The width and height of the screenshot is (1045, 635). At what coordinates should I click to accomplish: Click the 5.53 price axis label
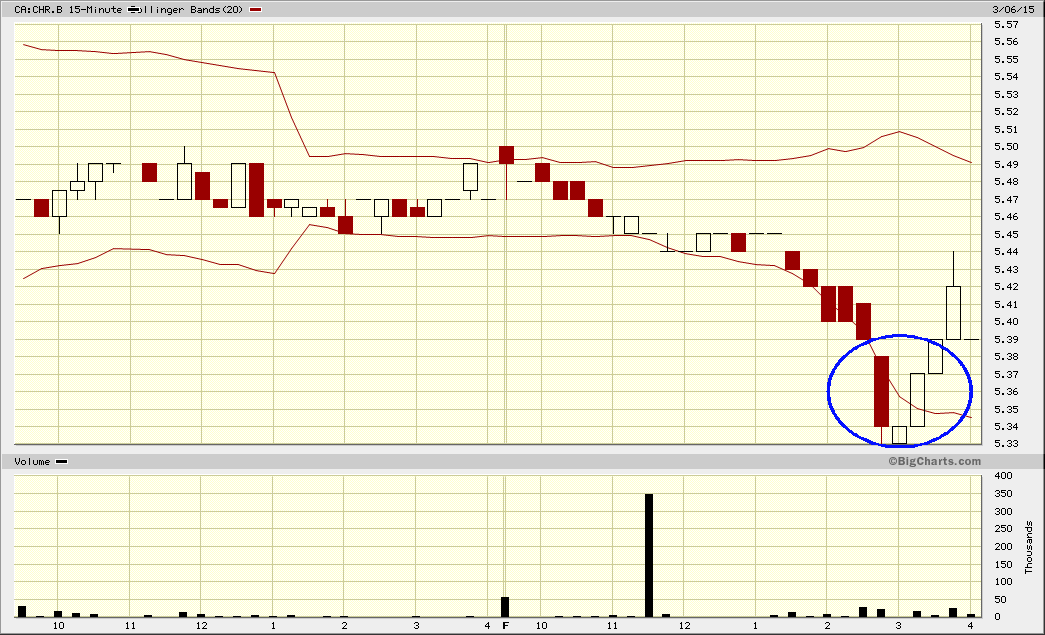tap(1006, 95)
